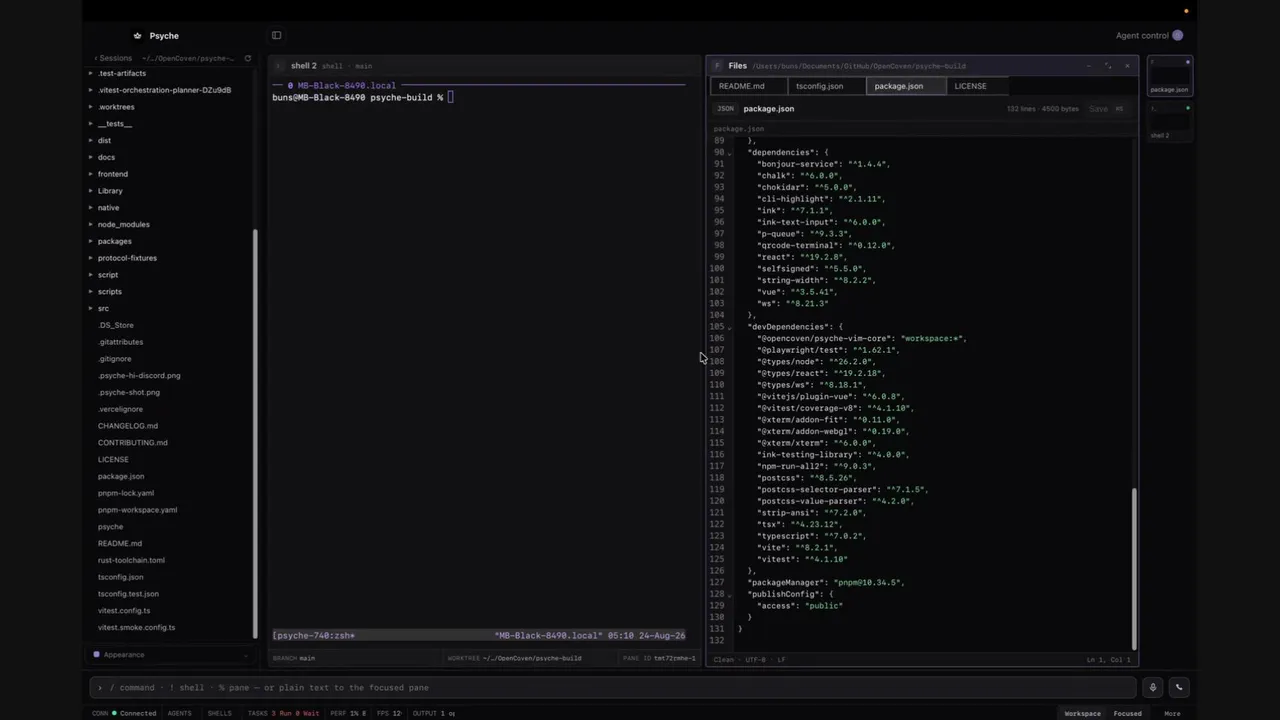Screen dimensions: 1280x720
Task: Click the BRANCH main label in shell pane
Action: [294, 658]
